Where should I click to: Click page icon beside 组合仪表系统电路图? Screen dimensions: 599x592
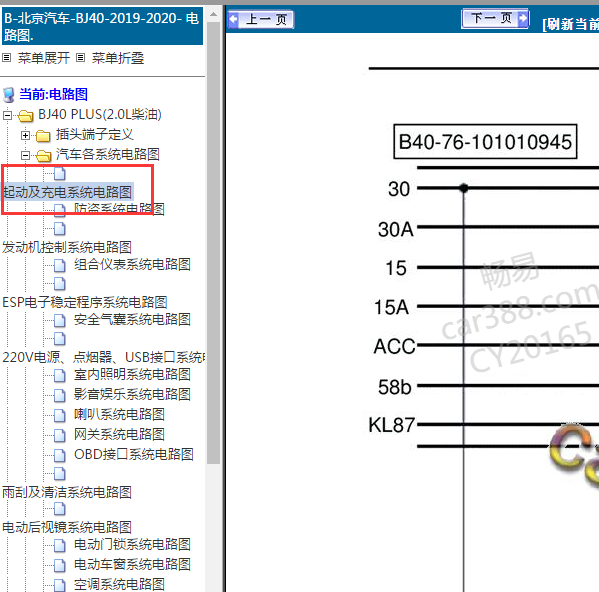[60, 265]
